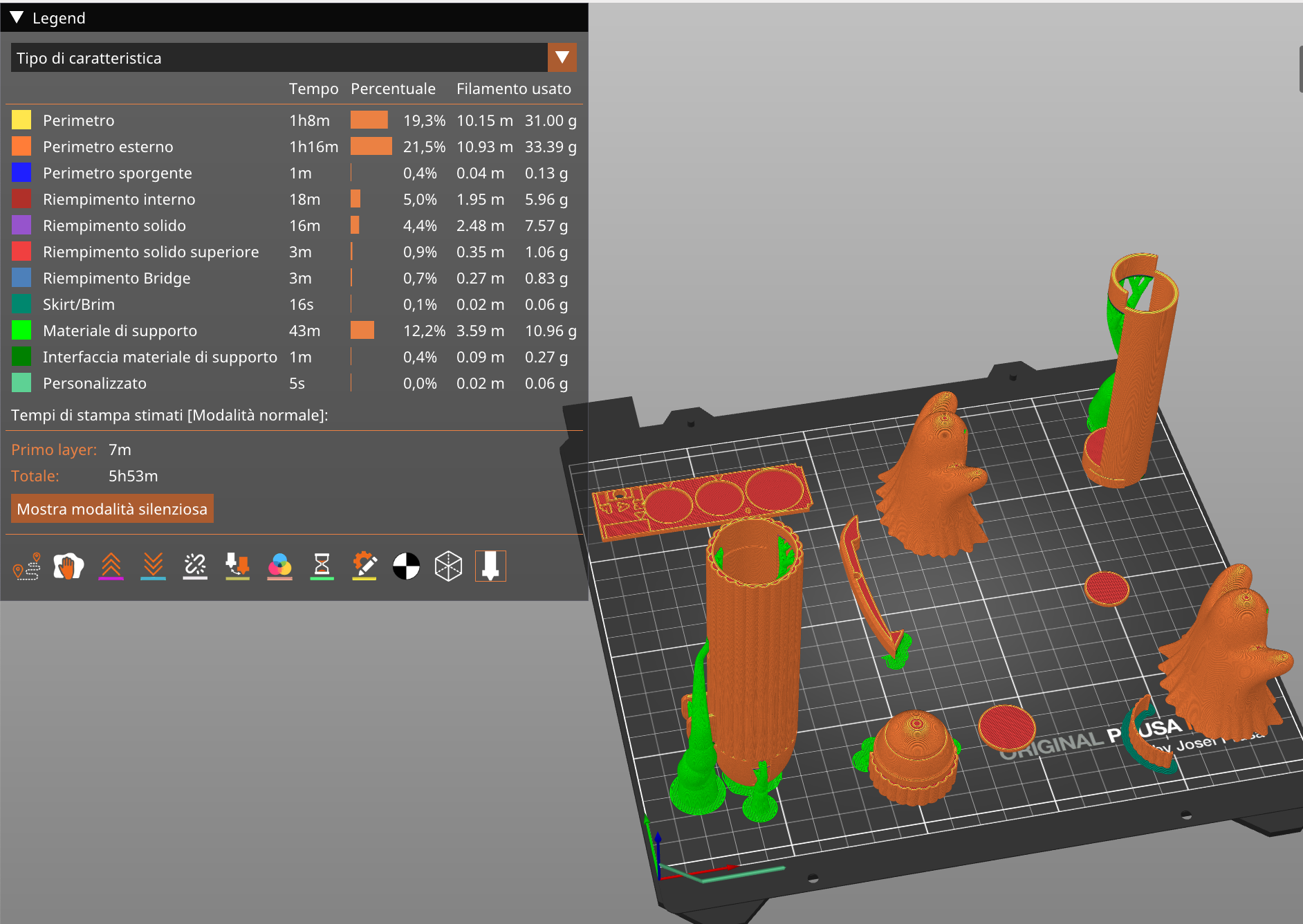Toggle travel moves visibility icon
This screenshot has height=924, width=1303.
tap(27, 566)
